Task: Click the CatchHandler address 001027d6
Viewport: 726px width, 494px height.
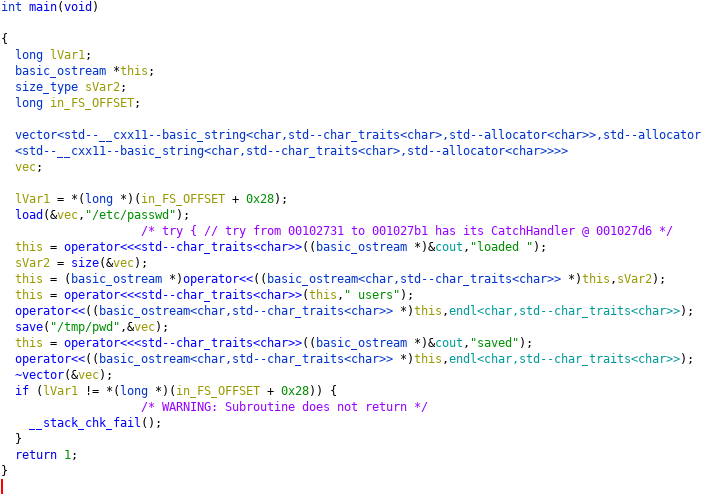Action: (x=624, y=231)
